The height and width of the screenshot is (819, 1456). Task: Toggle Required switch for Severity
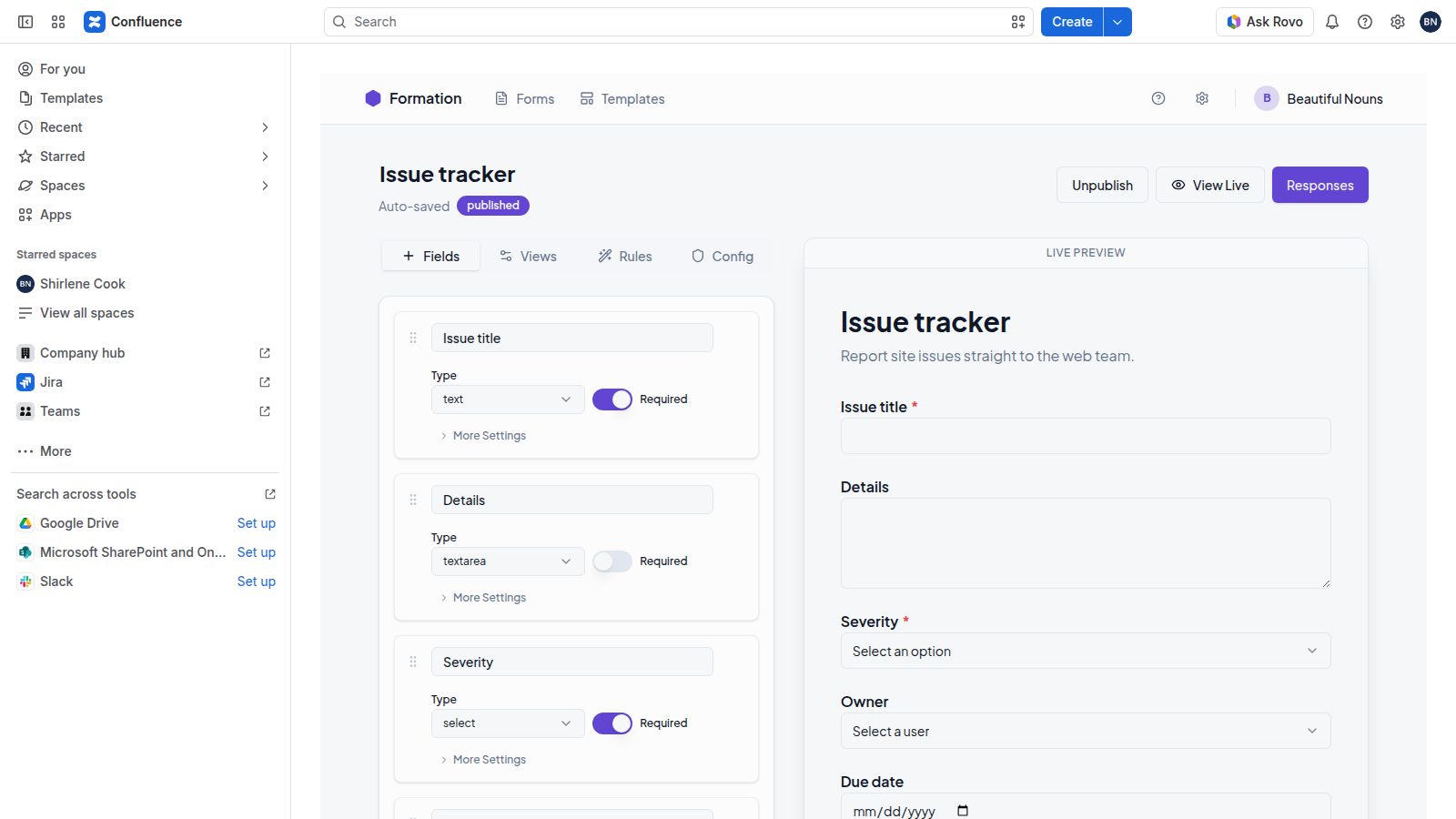point(612,723)
